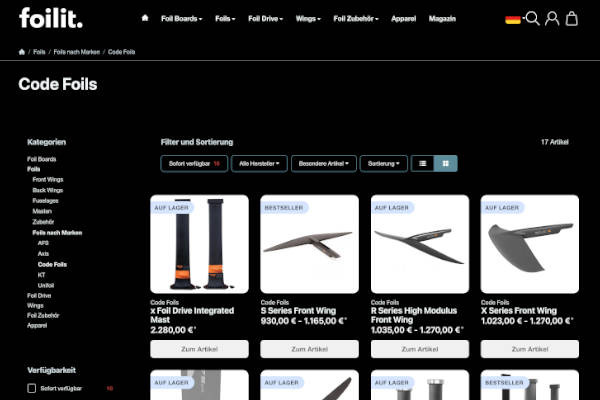
Task: Open the Magazin menu item
Action: click(x=442, y=19)
